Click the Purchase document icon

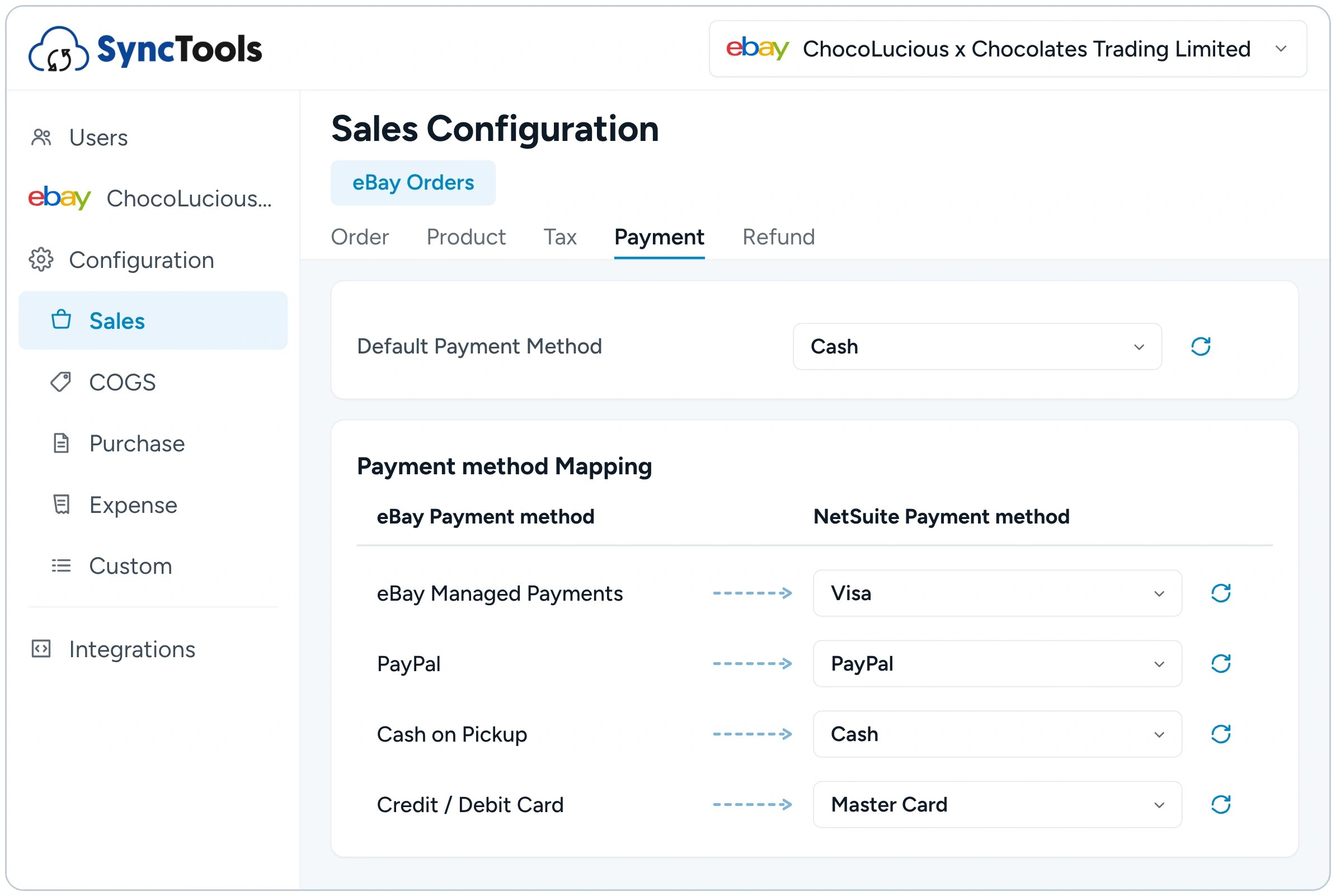point(61,444)
